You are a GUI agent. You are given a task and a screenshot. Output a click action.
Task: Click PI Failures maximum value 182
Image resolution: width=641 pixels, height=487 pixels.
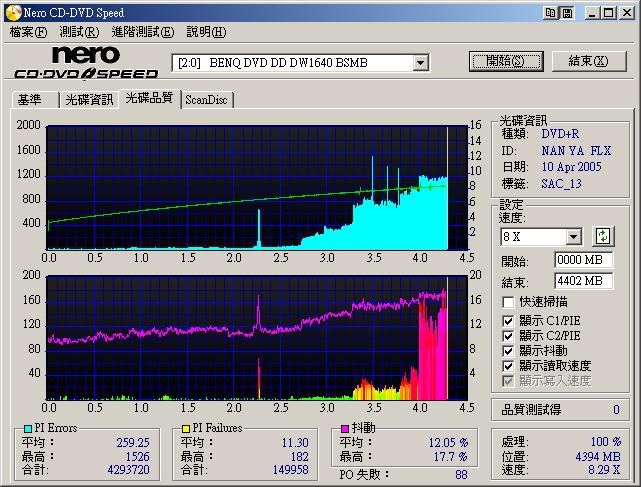pos(299,456)
